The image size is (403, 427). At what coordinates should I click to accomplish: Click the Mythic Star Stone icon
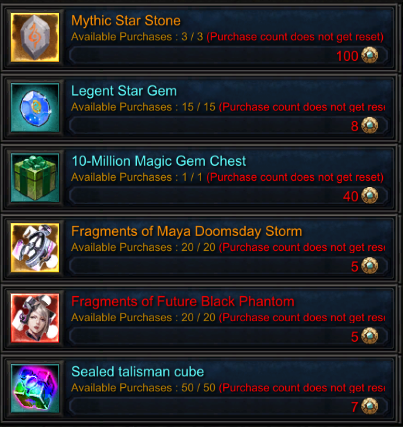coord(35,37)
